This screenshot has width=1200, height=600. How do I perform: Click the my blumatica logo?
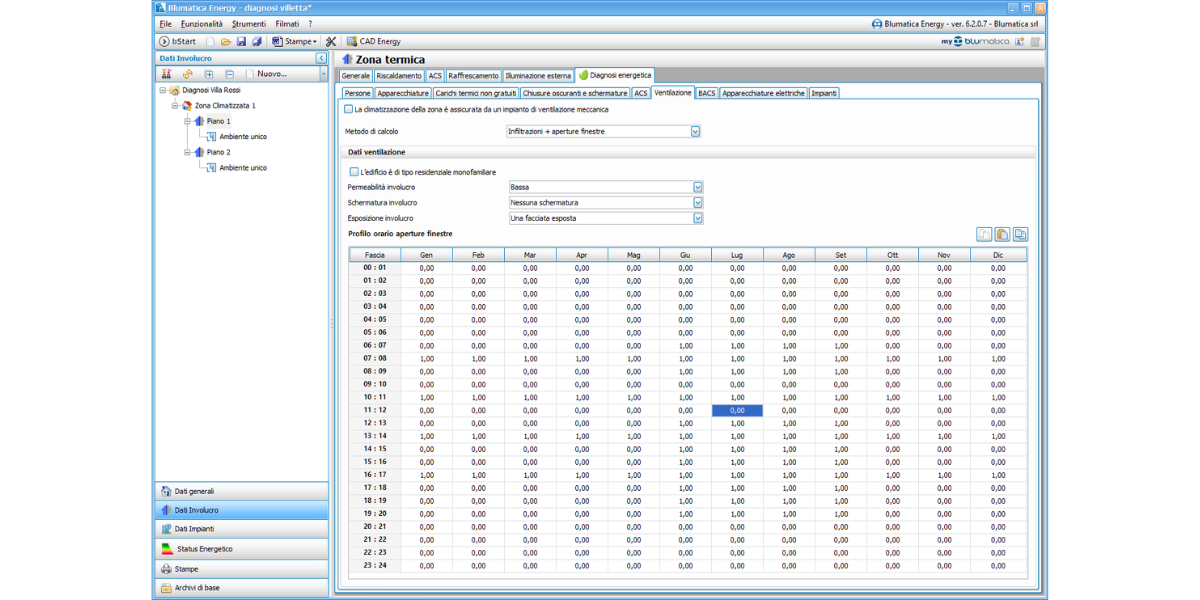pos(975,41)
